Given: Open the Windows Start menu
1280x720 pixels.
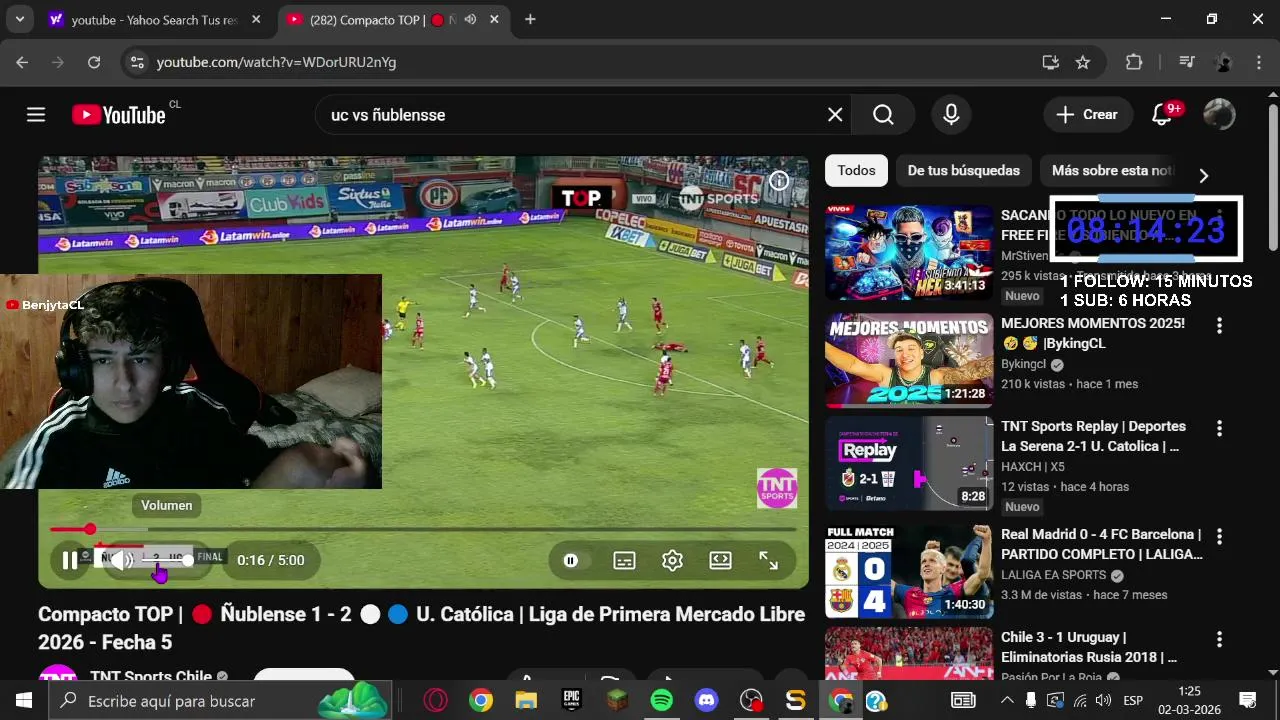Looking at the screenshot, I should coord(24,701).
